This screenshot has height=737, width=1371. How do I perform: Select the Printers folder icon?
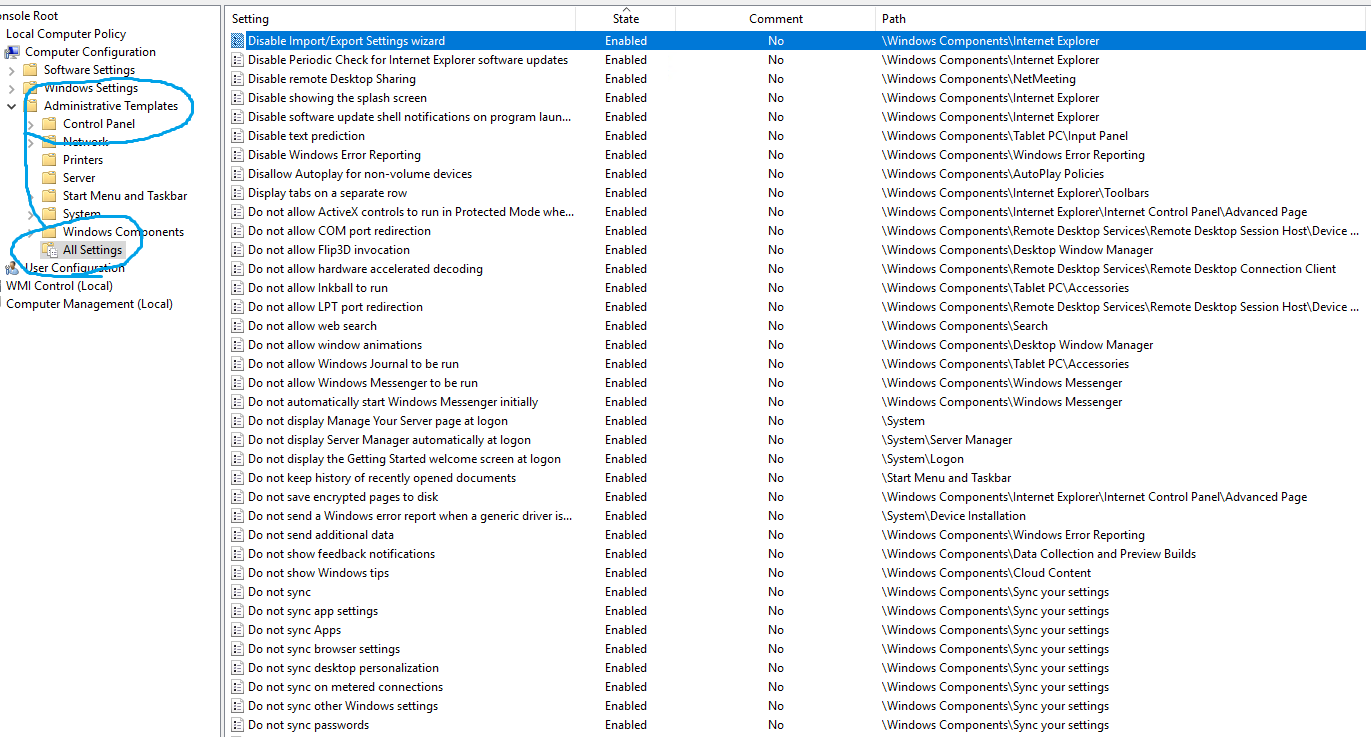point(49,160)
